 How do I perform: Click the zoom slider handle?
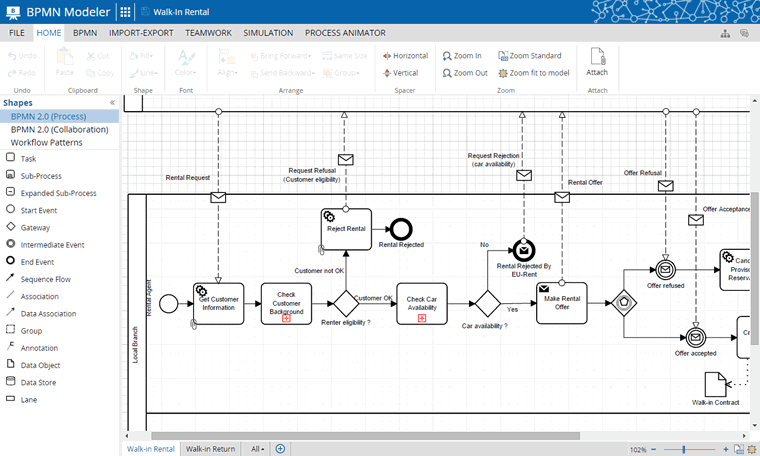click(x=683, y=450)
